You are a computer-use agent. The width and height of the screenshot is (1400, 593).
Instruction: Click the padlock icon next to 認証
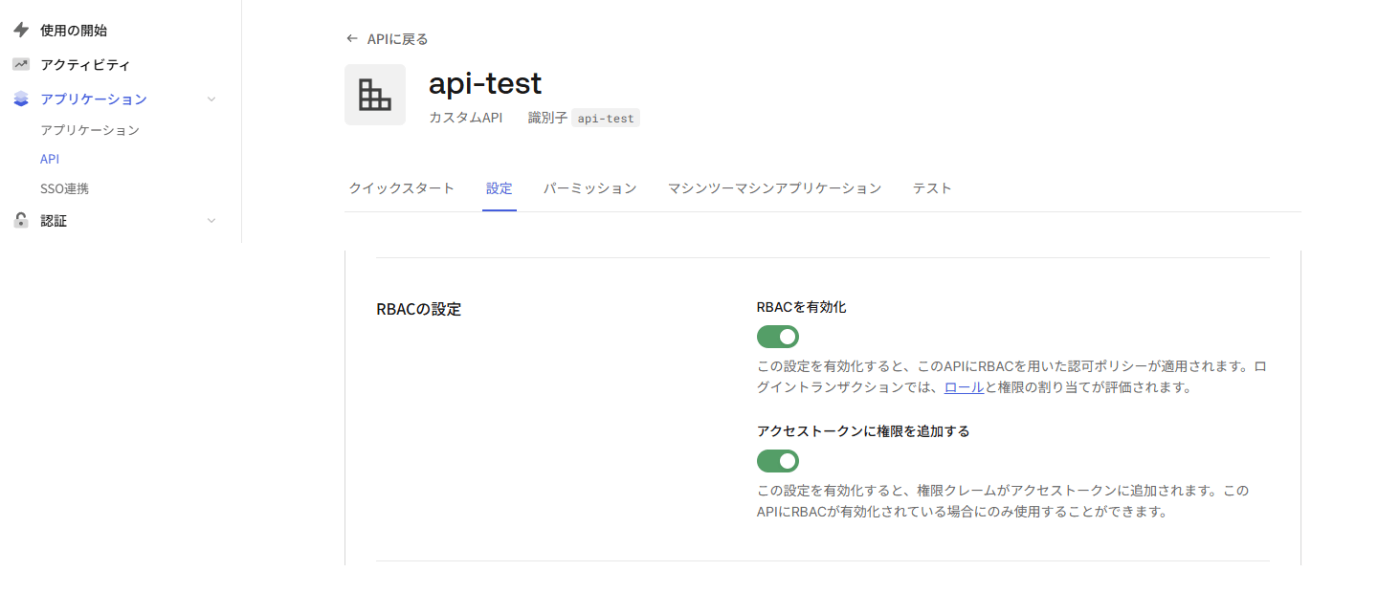pos(21,220)
